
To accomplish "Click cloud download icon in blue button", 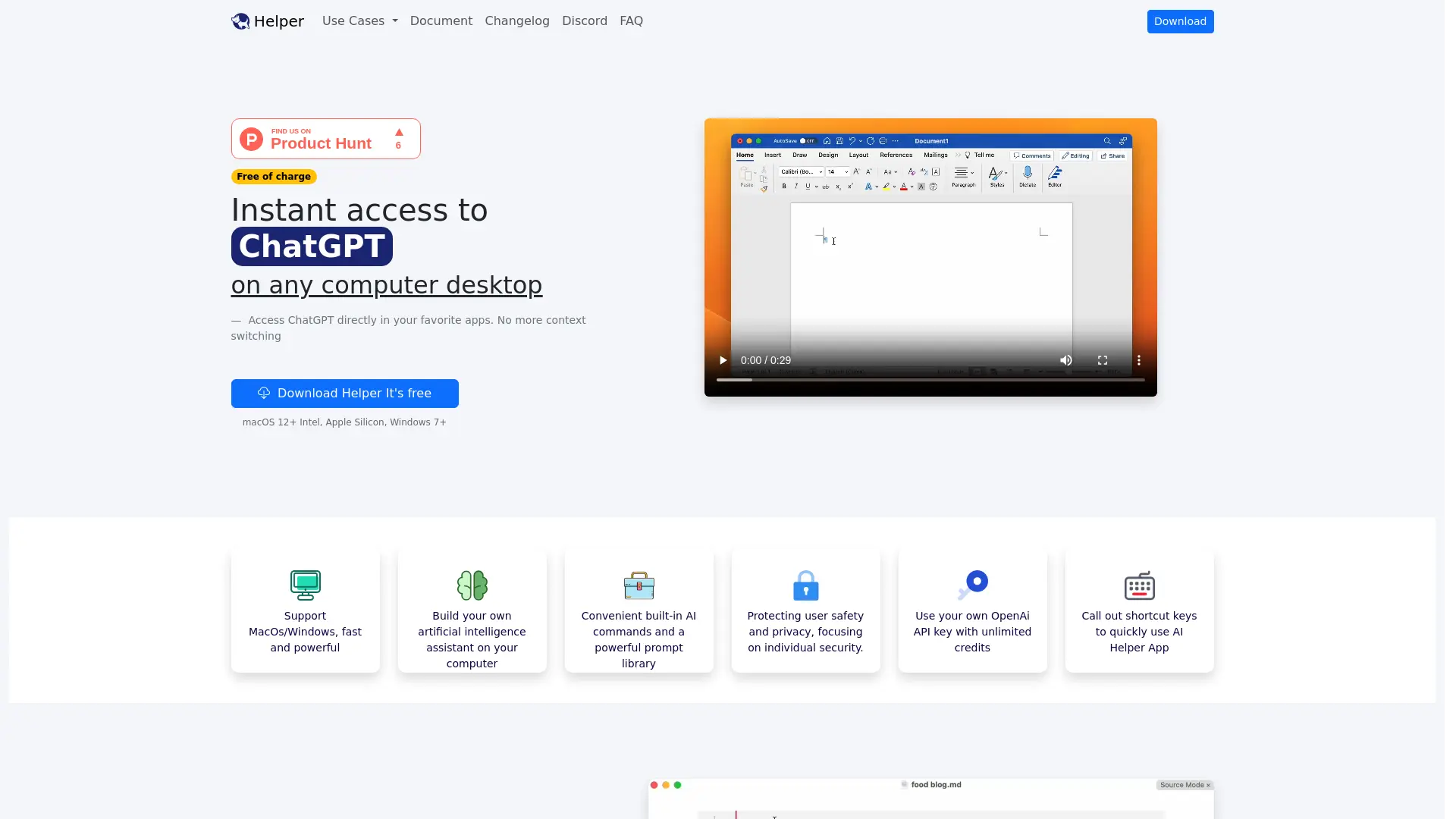I will tap(264, 393).
